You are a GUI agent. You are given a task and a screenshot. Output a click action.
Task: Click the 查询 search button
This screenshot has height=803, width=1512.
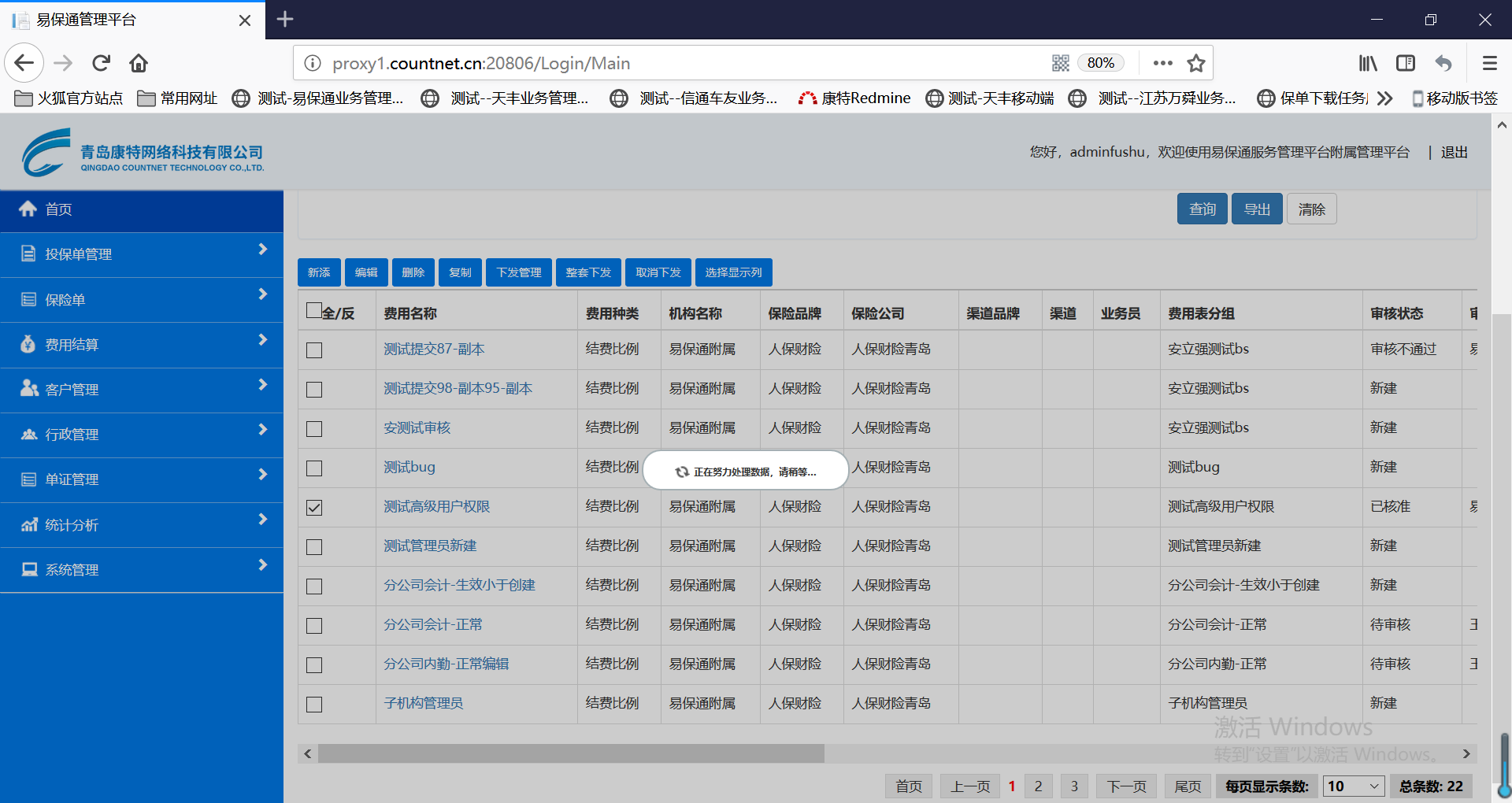[x=1202, y=209]
